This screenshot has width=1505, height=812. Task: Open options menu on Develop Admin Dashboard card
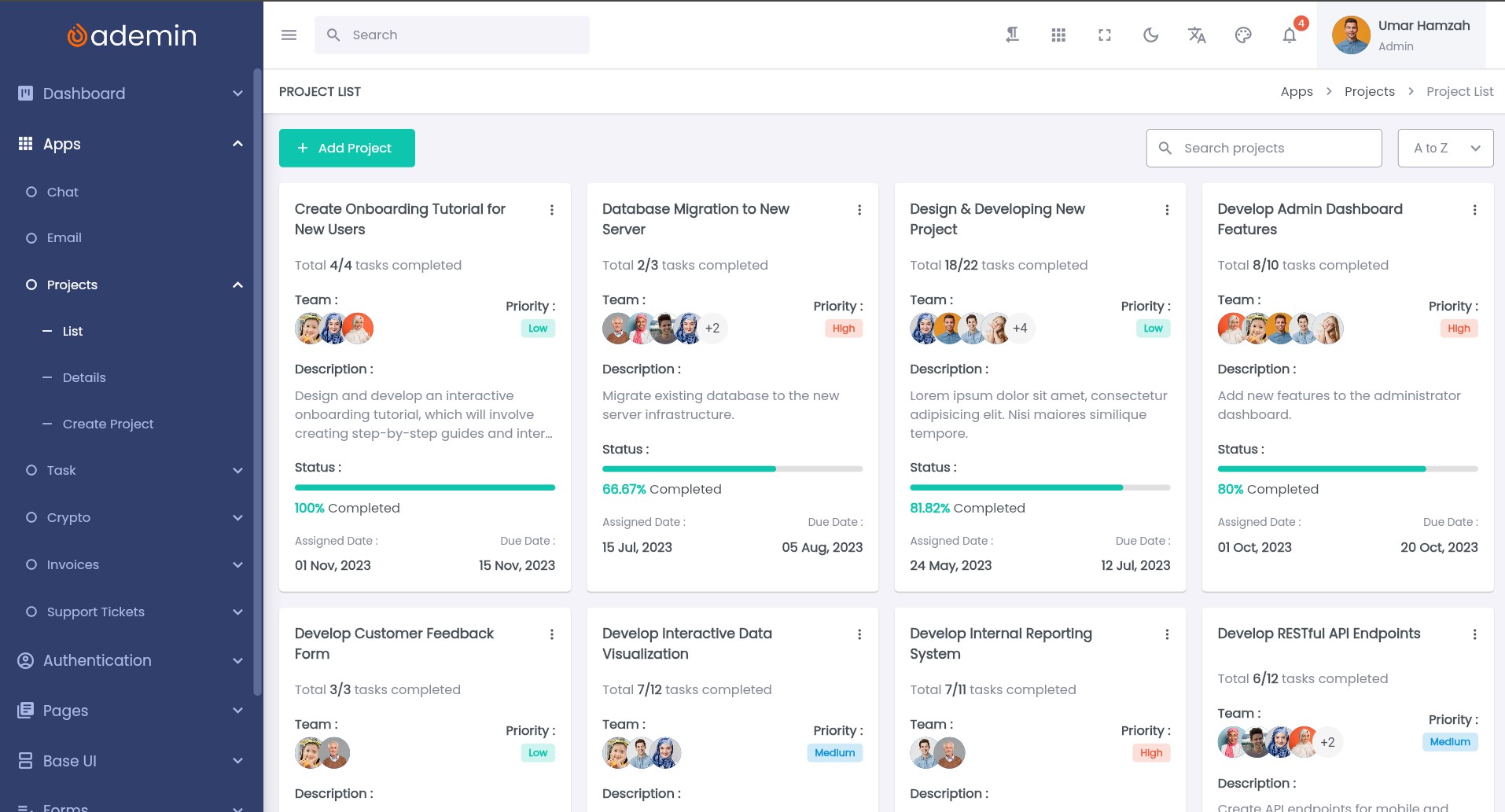click(1474, 210)
